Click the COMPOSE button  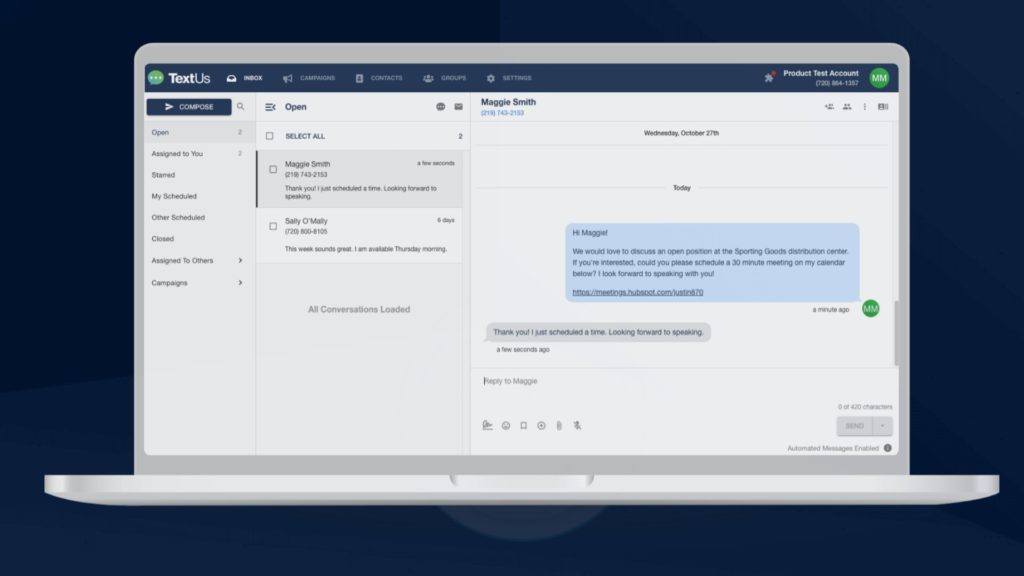click(x=189, y=106)
